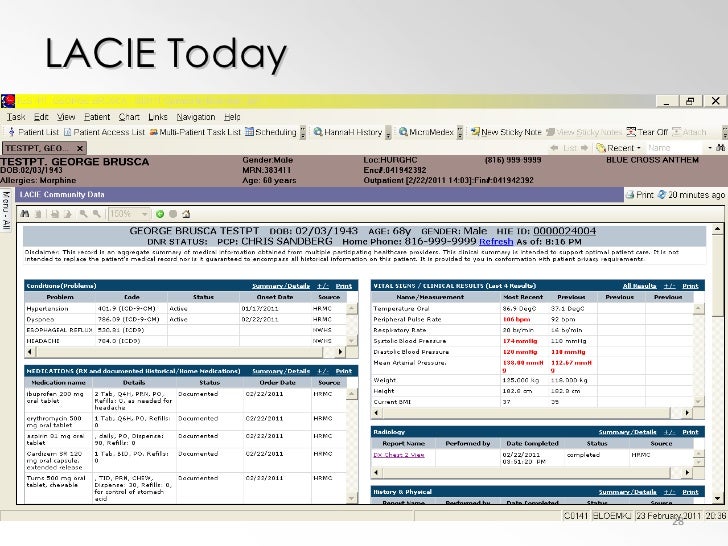
Task: Click the binoculars search icon beside Name field
Action: (x=721, y=148)
